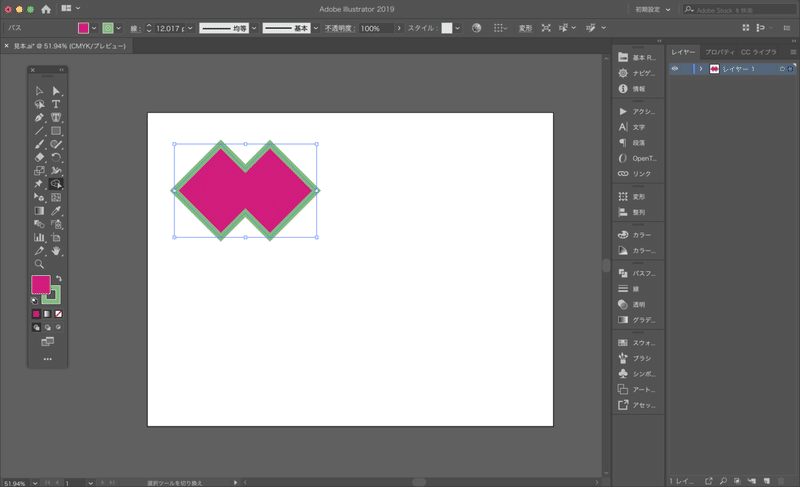This screenshot has height=487, width=800.
Task: Set the fill to None in toolbox
Action: coord(57,314)
